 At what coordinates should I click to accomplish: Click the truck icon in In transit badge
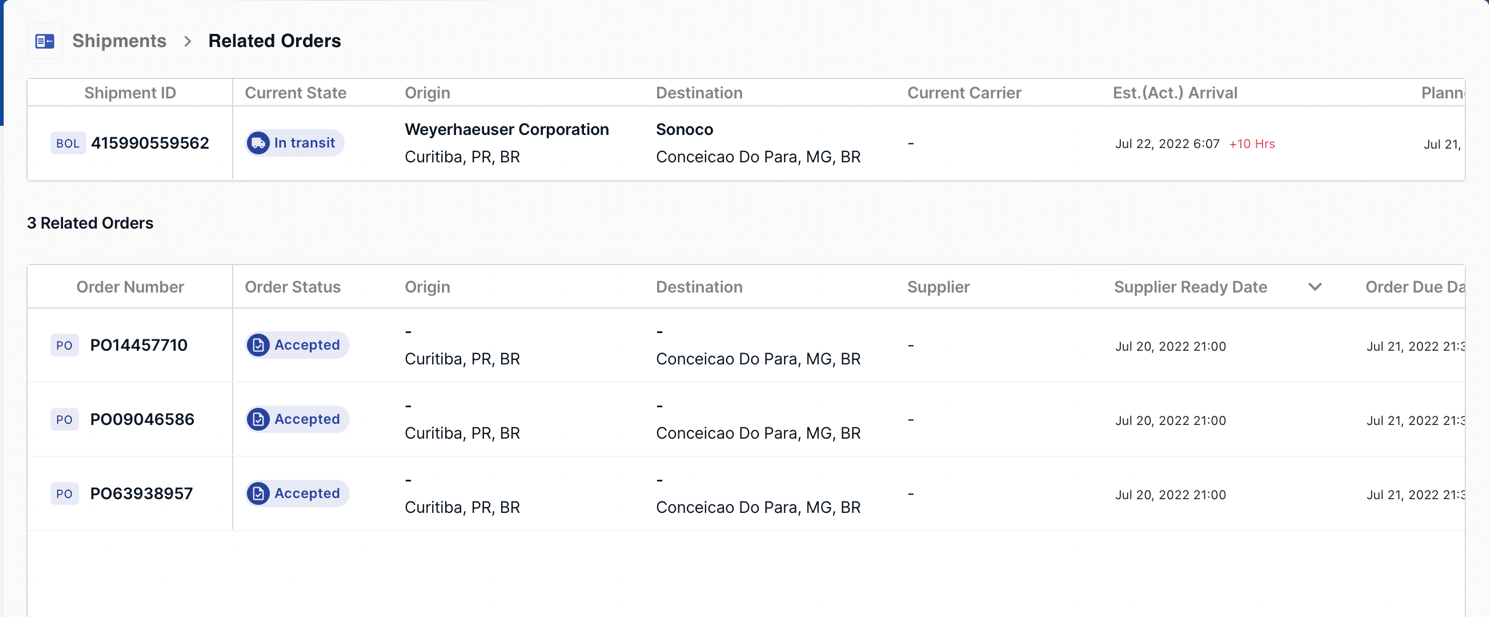[258, 143]
